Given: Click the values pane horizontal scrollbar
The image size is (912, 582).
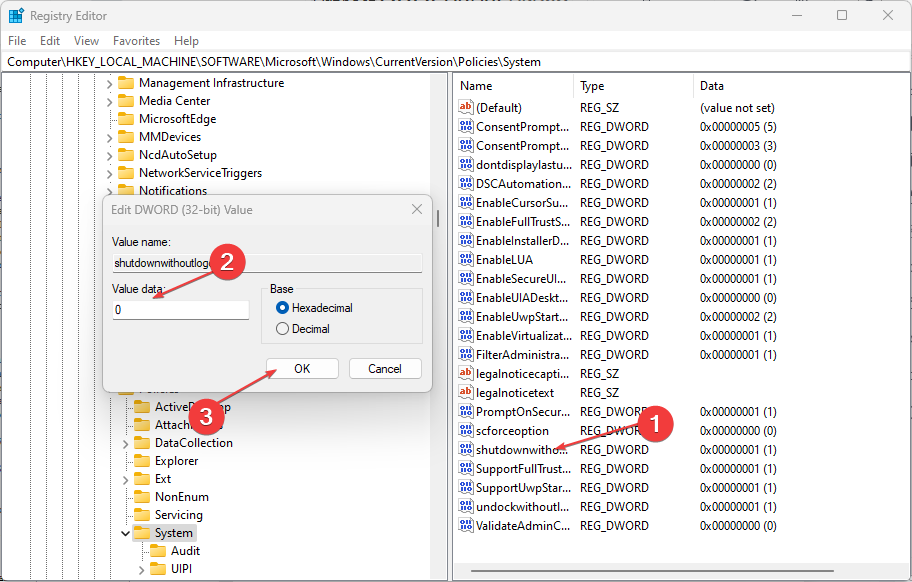Looking at the screenshot, I should pyautogui.click(x=652, y=571).
